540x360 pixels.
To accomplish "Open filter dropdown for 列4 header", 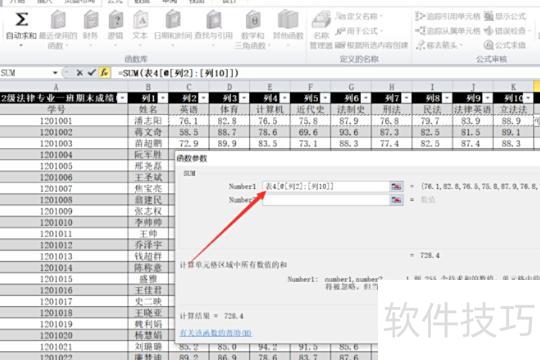I will [285, 99].
